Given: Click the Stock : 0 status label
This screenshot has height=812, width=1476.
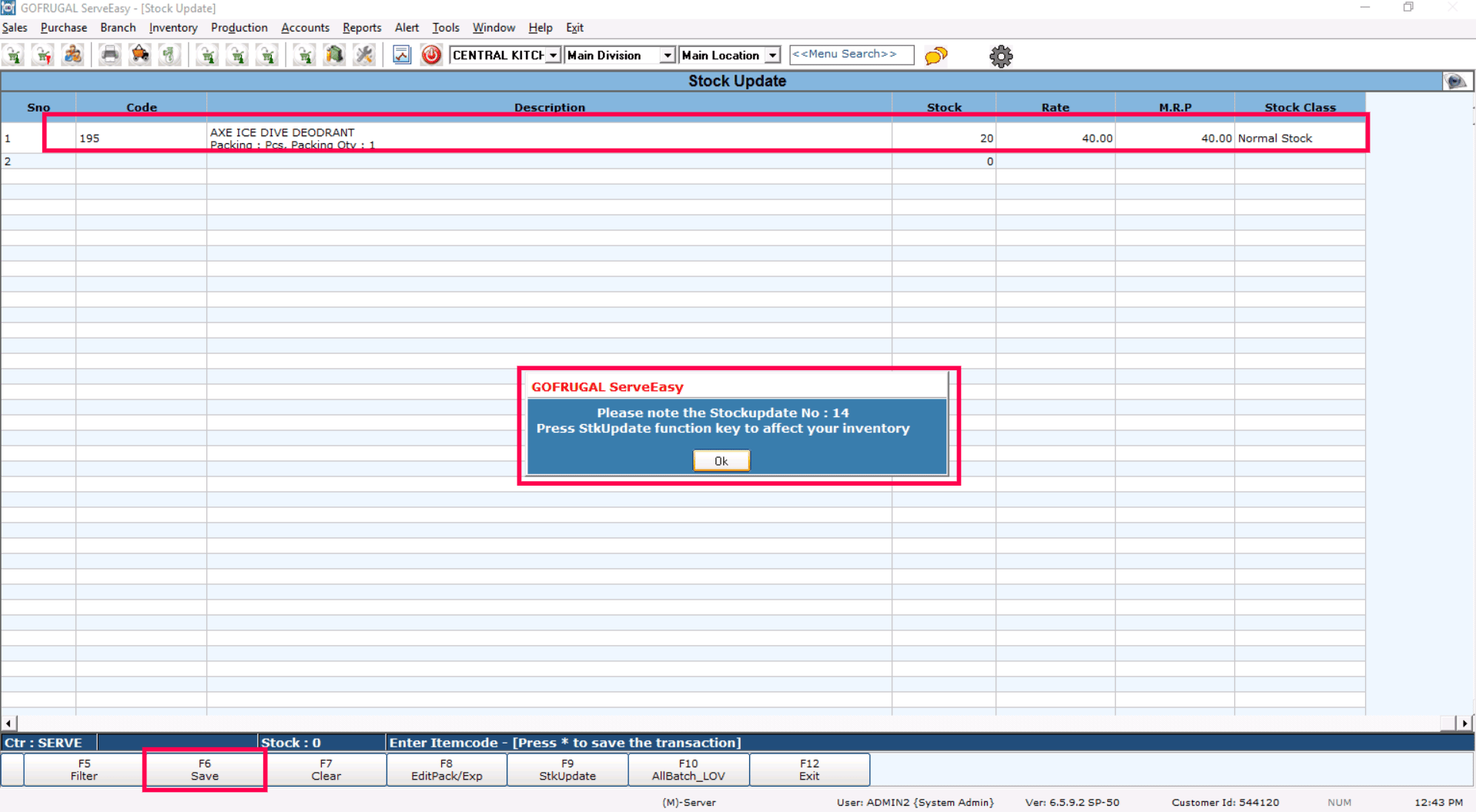Looking at the screenshot, I should point(291,743).
